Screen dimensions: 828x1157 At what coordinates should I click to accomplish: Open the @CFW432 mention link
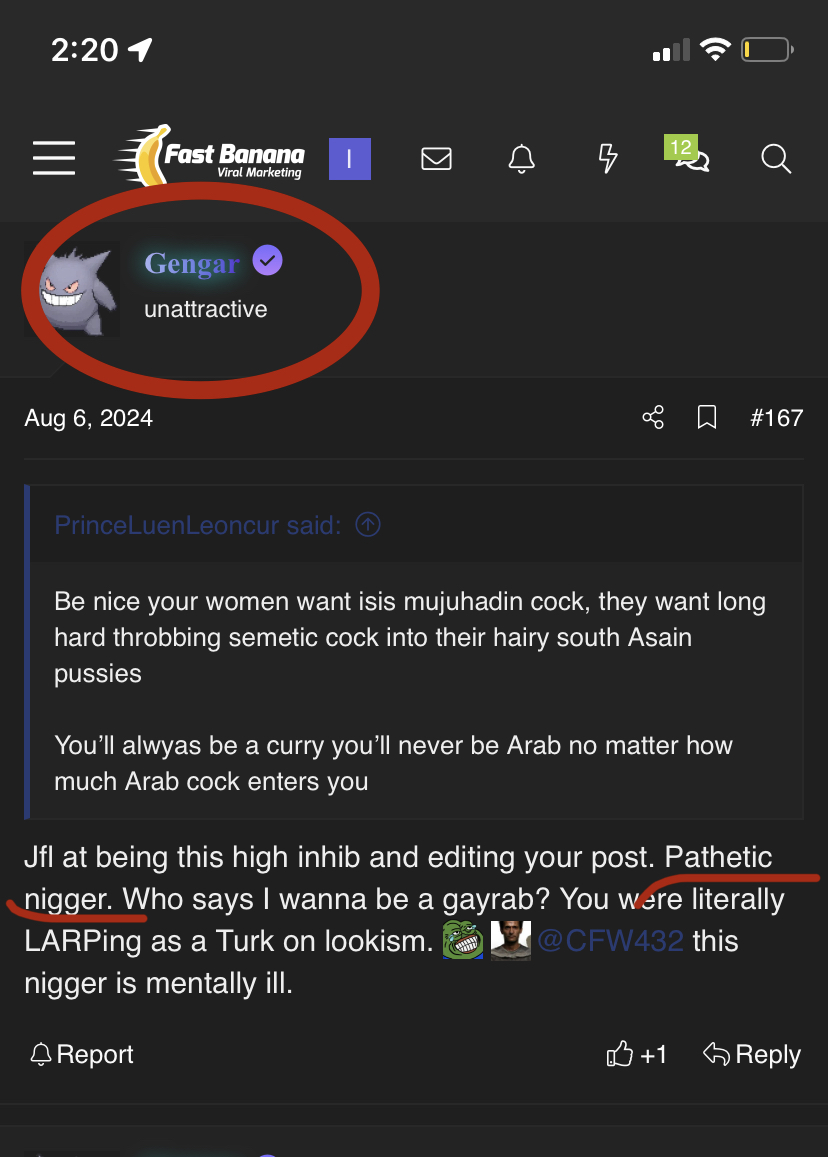[610, 941]
